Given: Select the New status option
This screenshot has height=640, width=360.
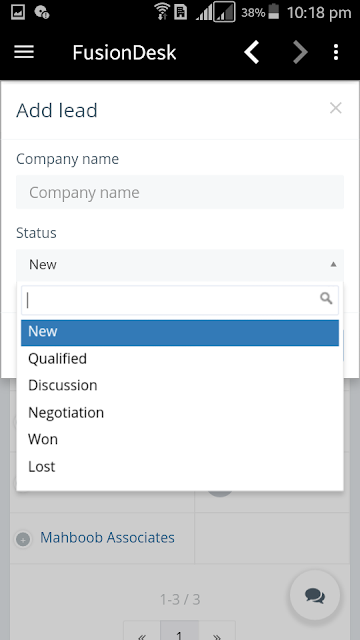Looking at the screenshot, I should (x=180, y=332).
